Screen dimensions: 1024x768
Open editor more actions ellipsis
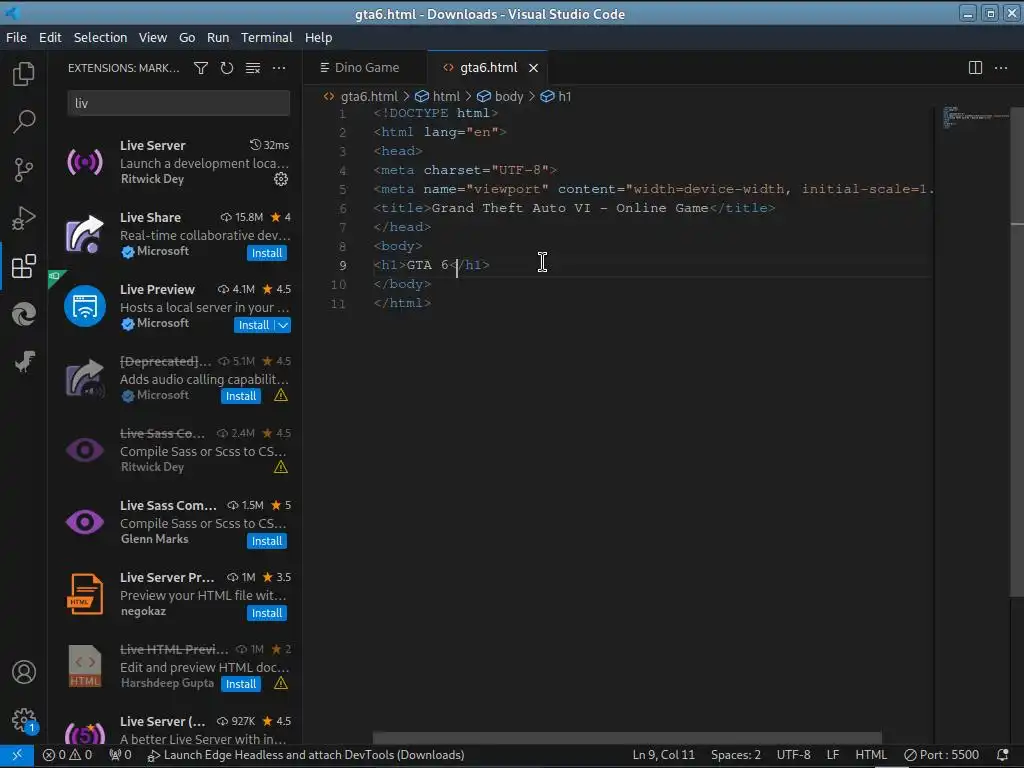click(x=1000, y=68)
